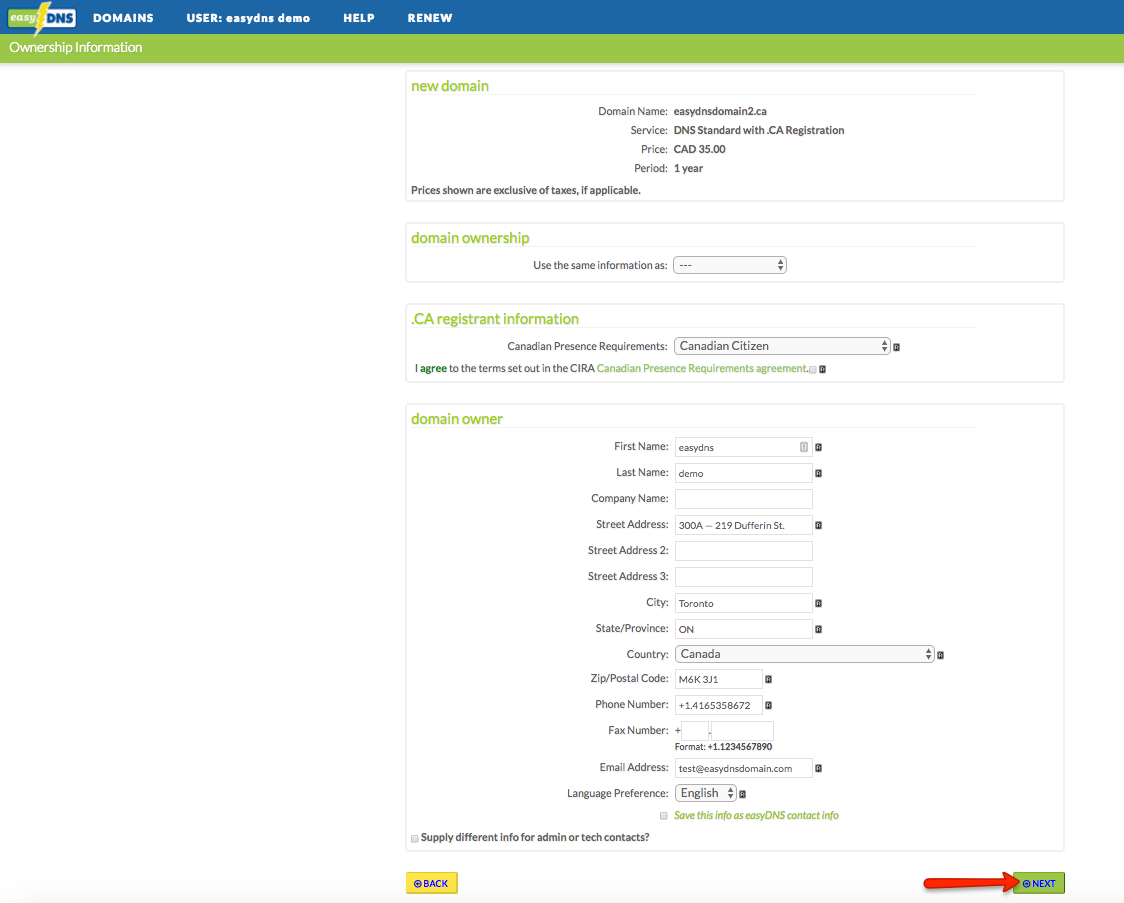This screenshot has height=903, width=1124.
Task: Click the Fax number field
Action: pos(743,731)
